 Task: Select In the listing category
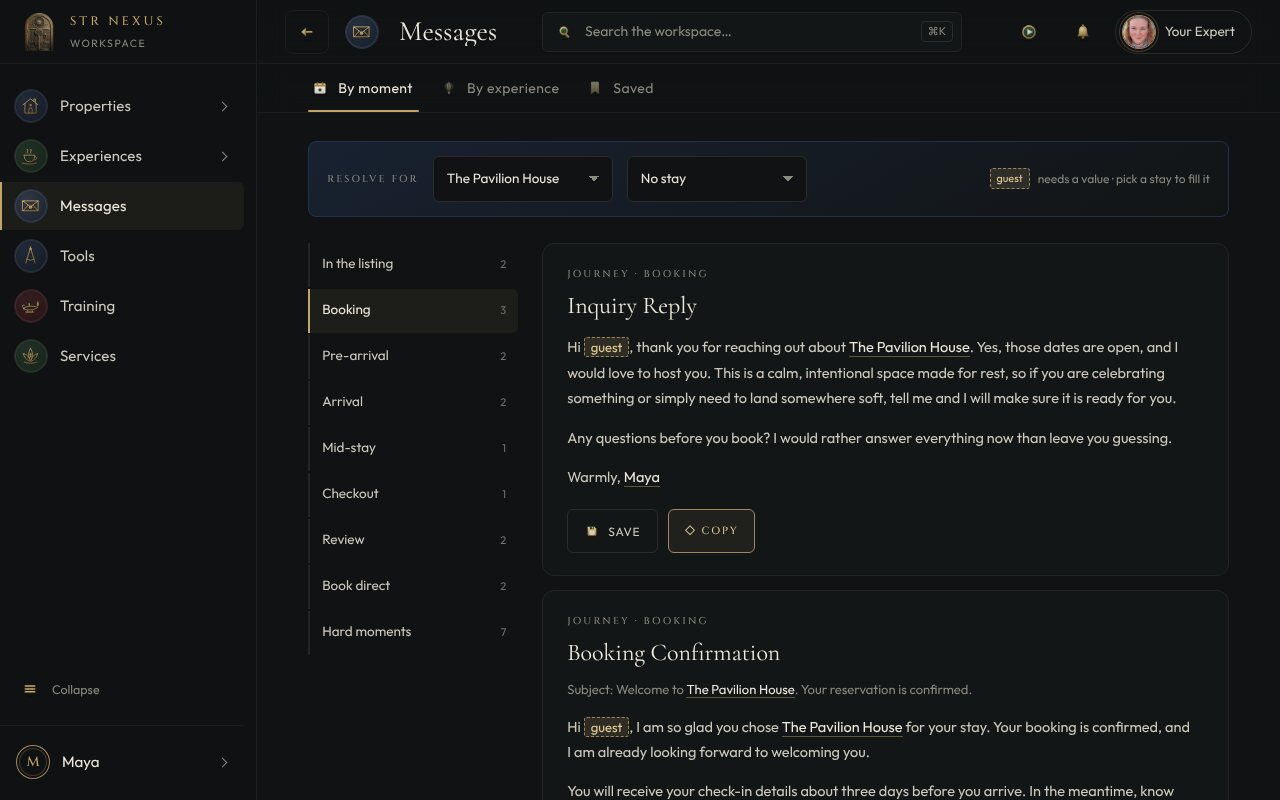[x=413, y=264]
